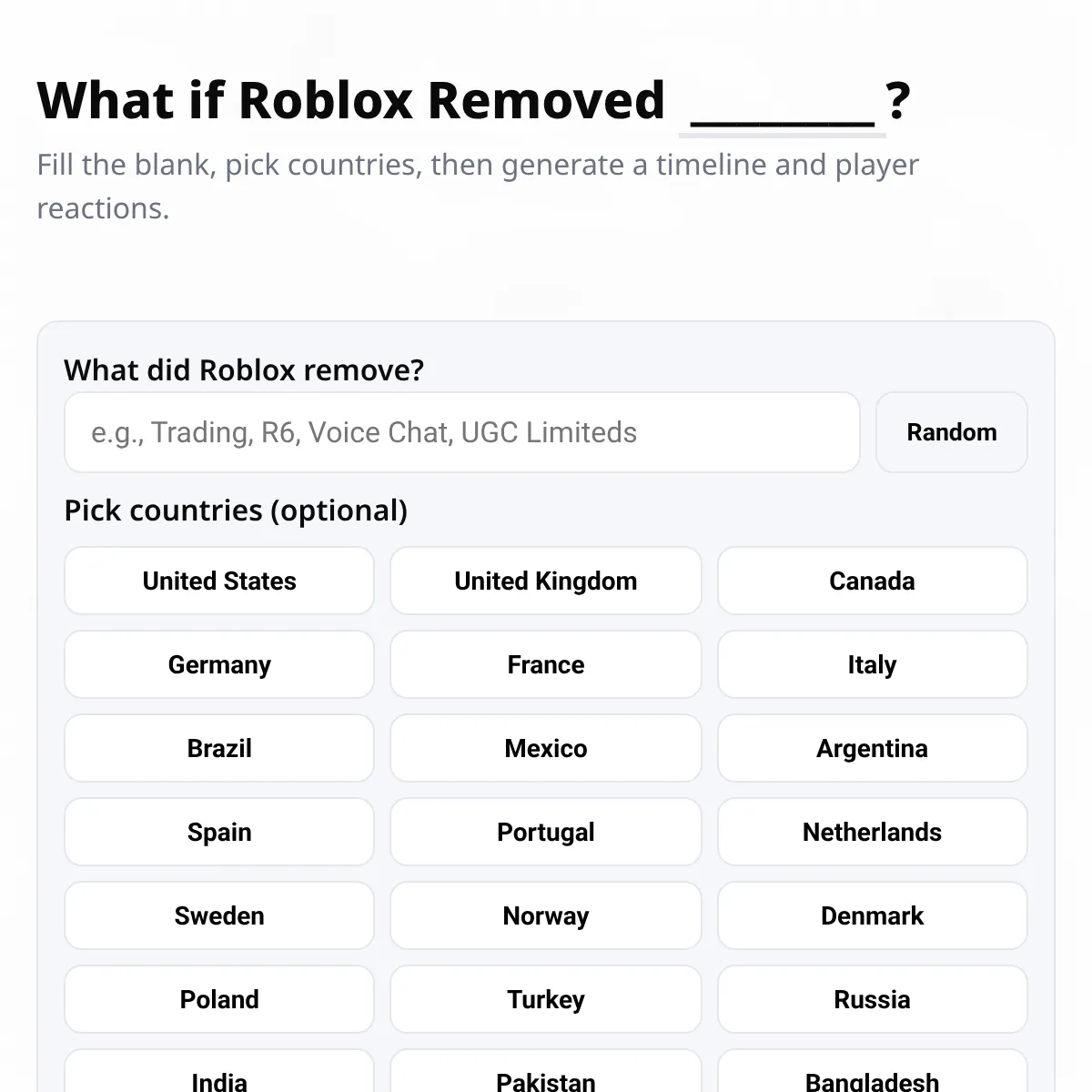The height and width of the screenshot is (1092, 1092).
Task: Select United Kingdom from the countries
Action: tap(546, 581)
